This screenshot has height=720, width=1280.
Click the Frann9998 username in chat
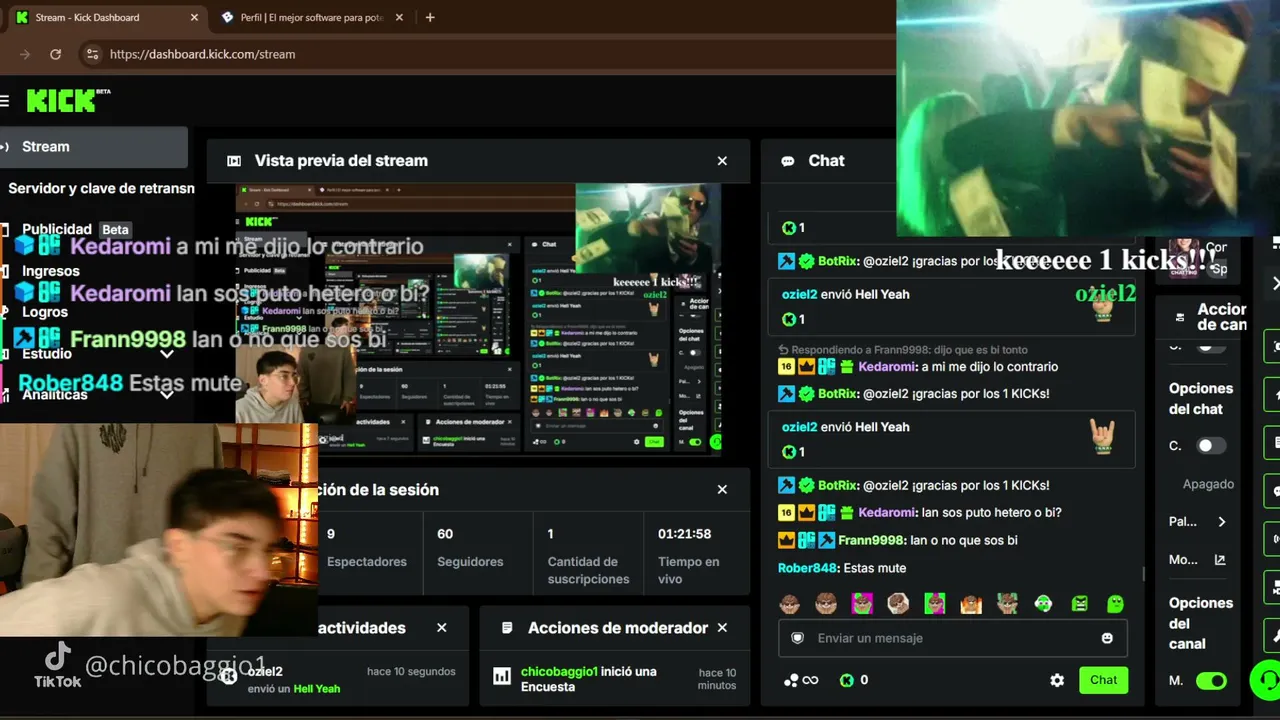pos(872,540)
